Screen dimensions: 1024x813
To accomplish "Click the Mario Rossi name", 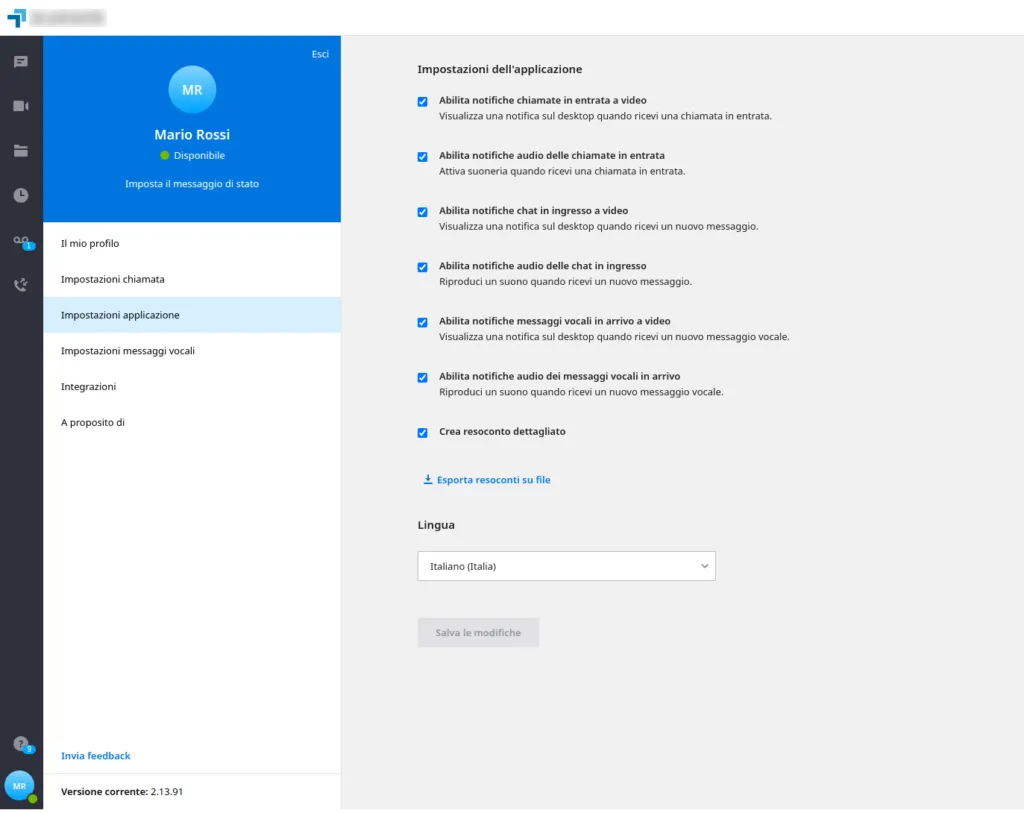I will click(x=192, y=135).
